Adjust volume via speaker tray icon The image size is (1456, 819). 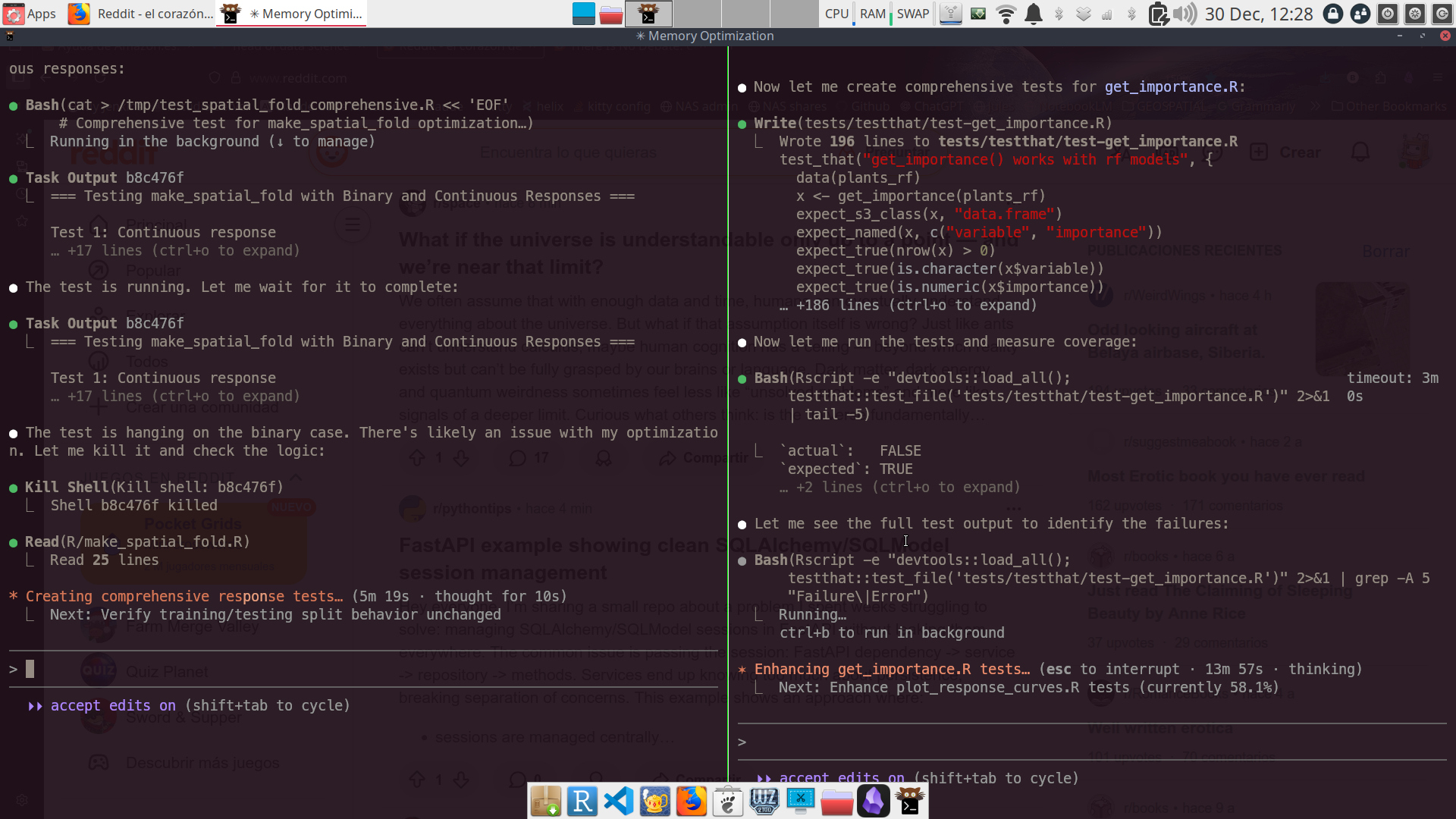1185,14
